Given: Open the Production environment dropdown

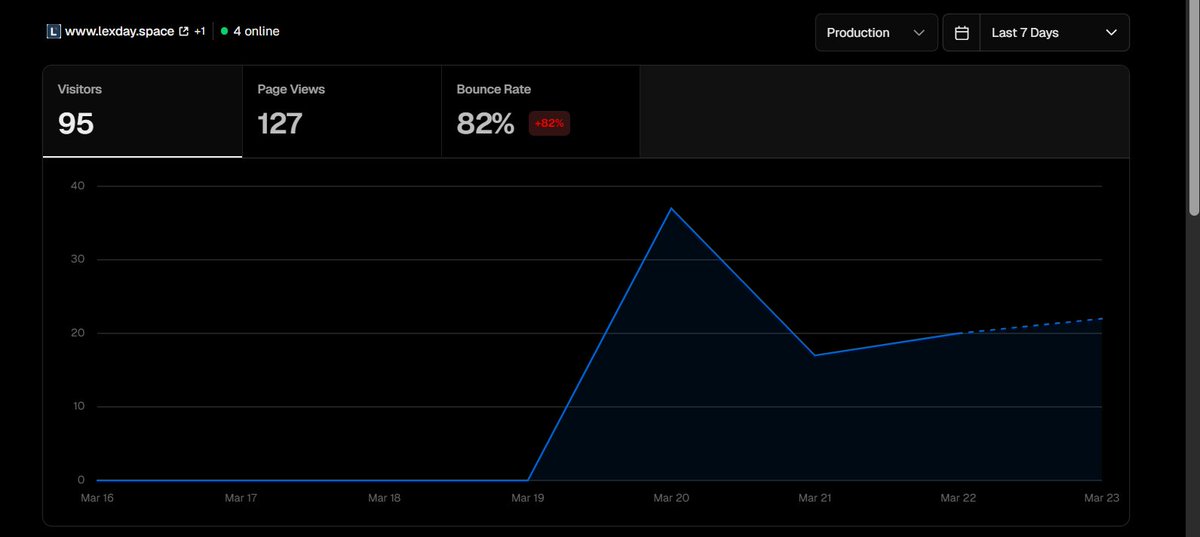Looking at the screenshot, I should [876, 33].
